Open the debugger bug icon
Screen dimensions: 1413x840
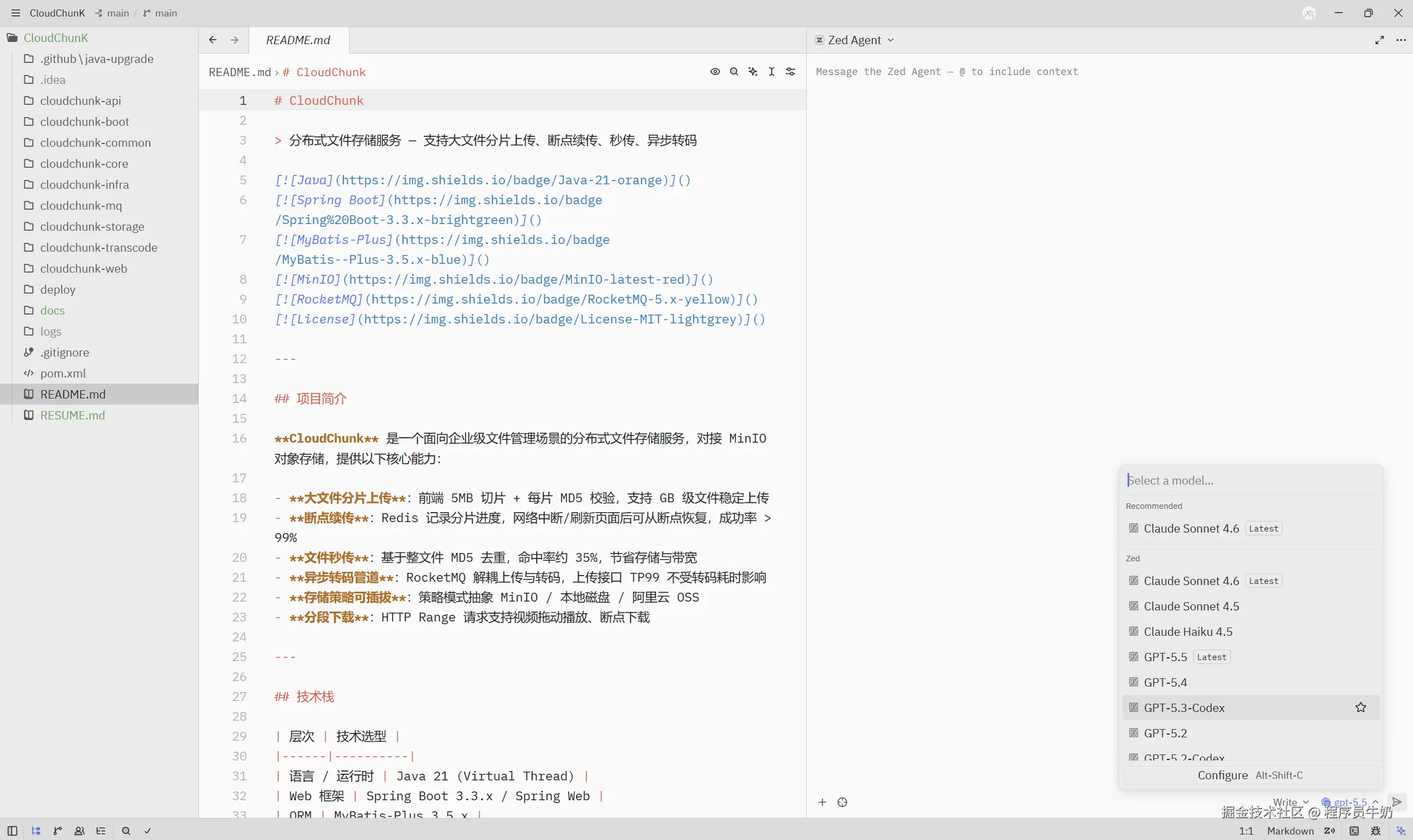coord(1375,831)
